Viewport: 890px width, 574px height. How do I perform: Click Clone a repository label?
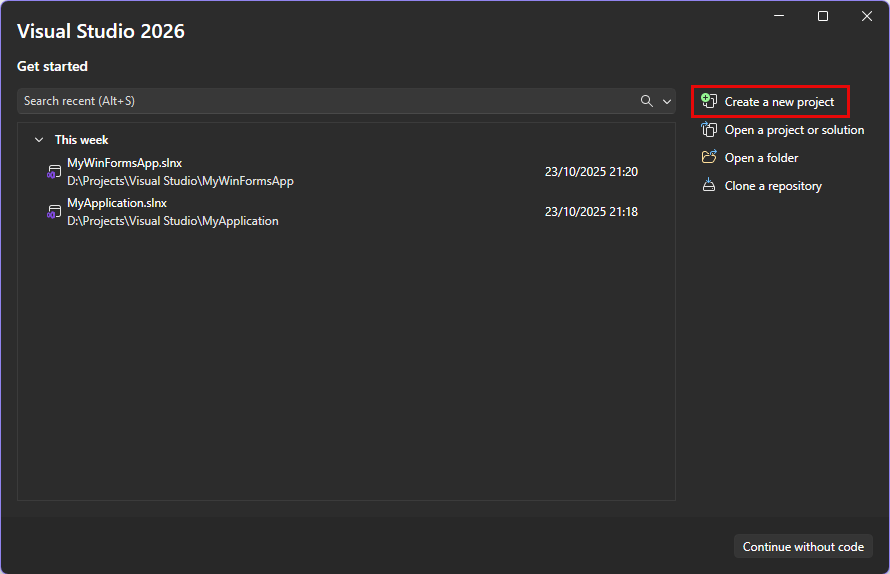click(x=773, y=186)
